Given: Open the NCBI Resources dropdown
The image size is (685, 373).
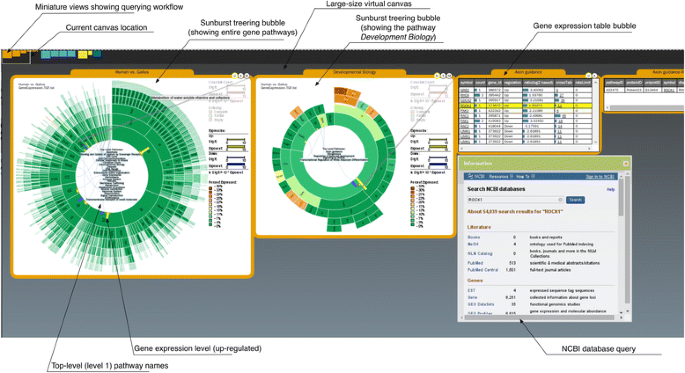Looking at the screenshot, I should coord(501,176).
